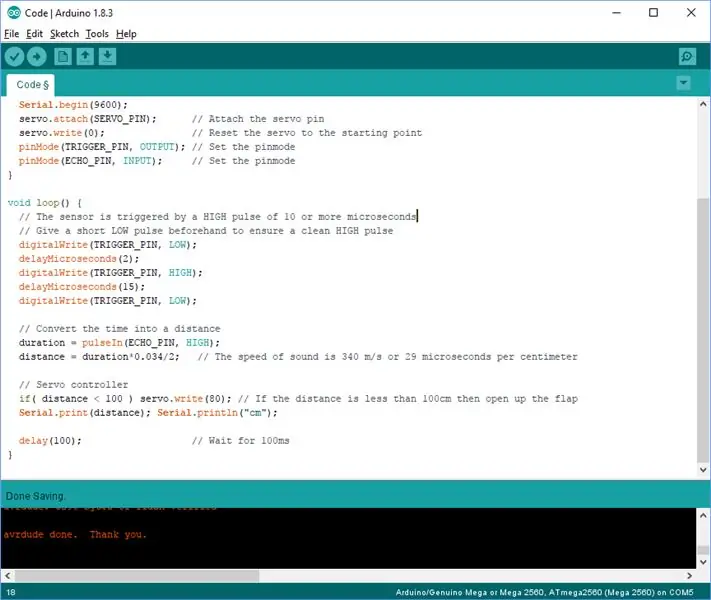Click the editor vertical scrollbar thumb
This screenshot has height=600, width=711.
pyautogui.click(x=703, y=331)
